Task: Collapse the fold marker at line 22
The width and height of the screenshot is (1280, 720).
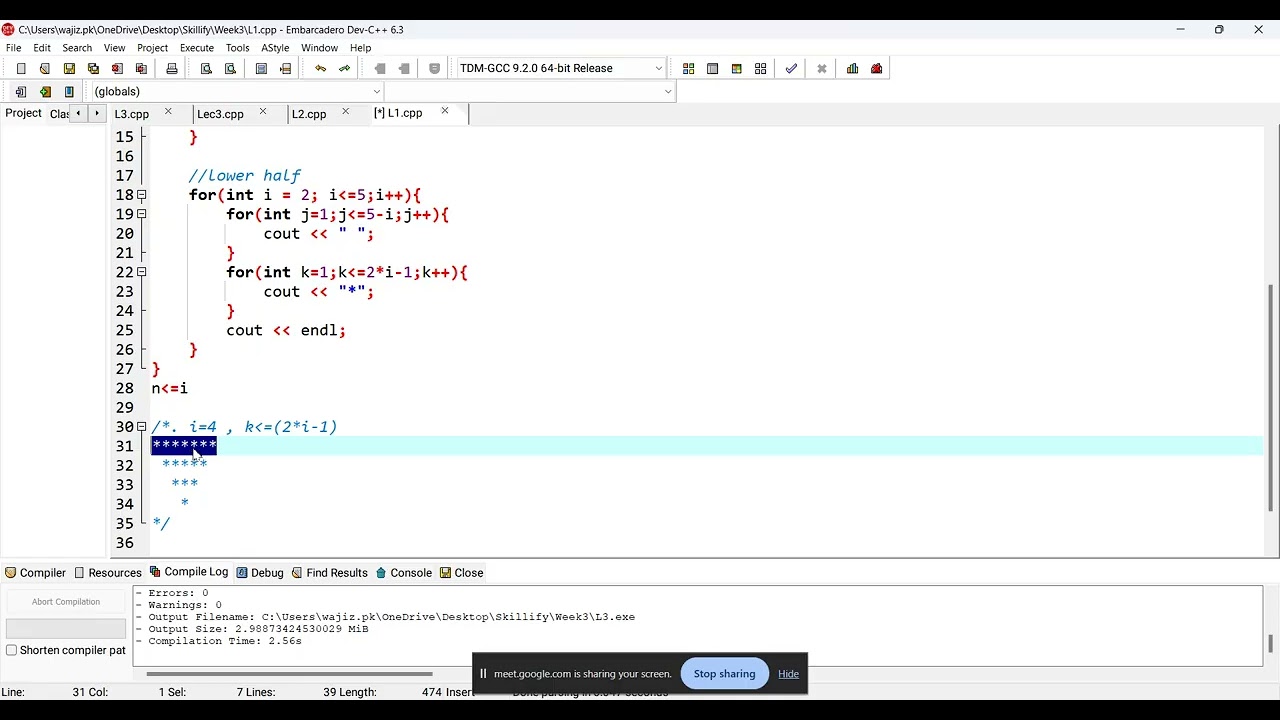Action: click(141, 272)
